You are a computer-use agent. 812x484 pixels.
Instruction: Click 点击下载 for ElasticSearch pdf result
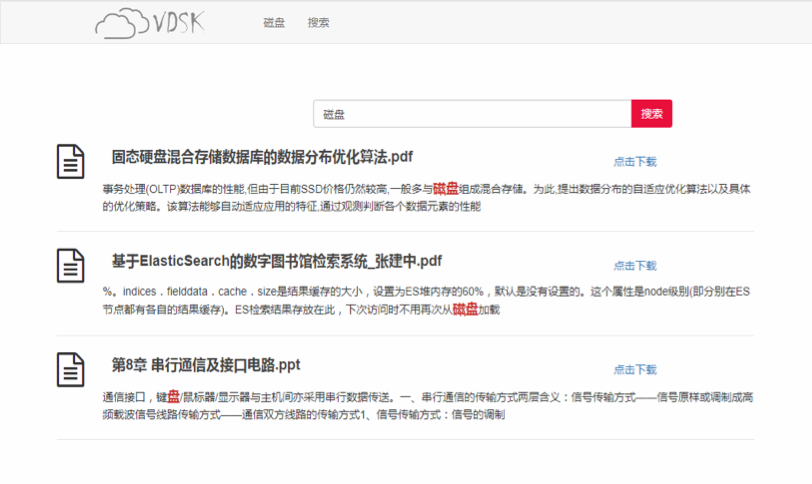[635, 266]
